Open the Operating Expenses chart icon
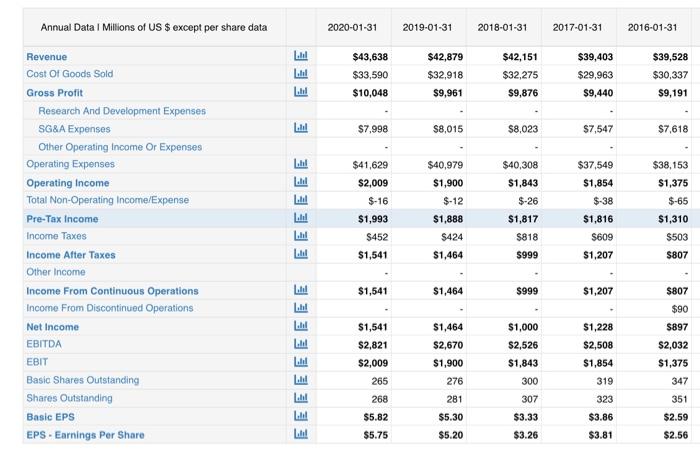Image resolution: width=700 pixels, height=457 pixels. pyautogui.click(x=301, y=164)
